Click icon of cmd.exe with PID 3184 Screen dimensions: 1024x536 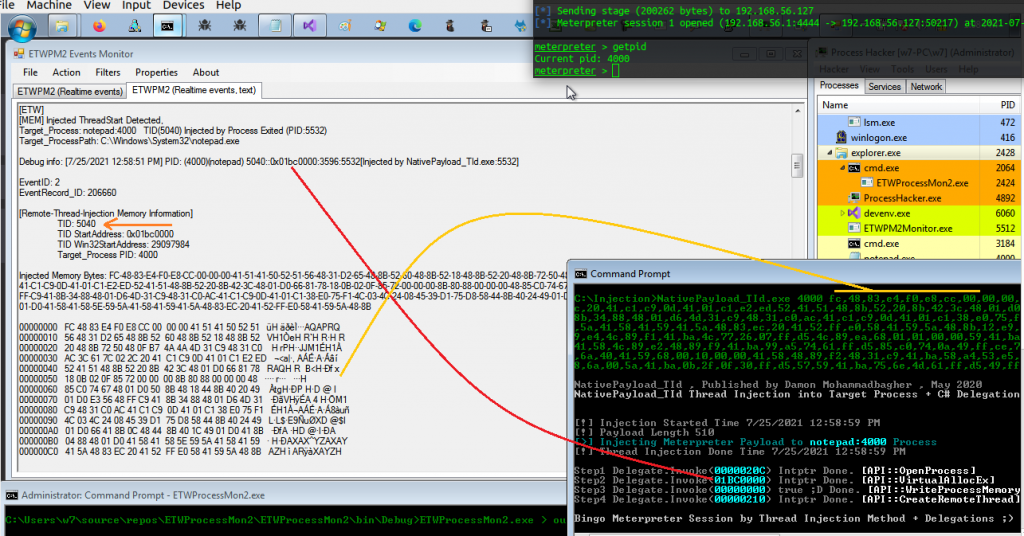click(x=854, y=244)
